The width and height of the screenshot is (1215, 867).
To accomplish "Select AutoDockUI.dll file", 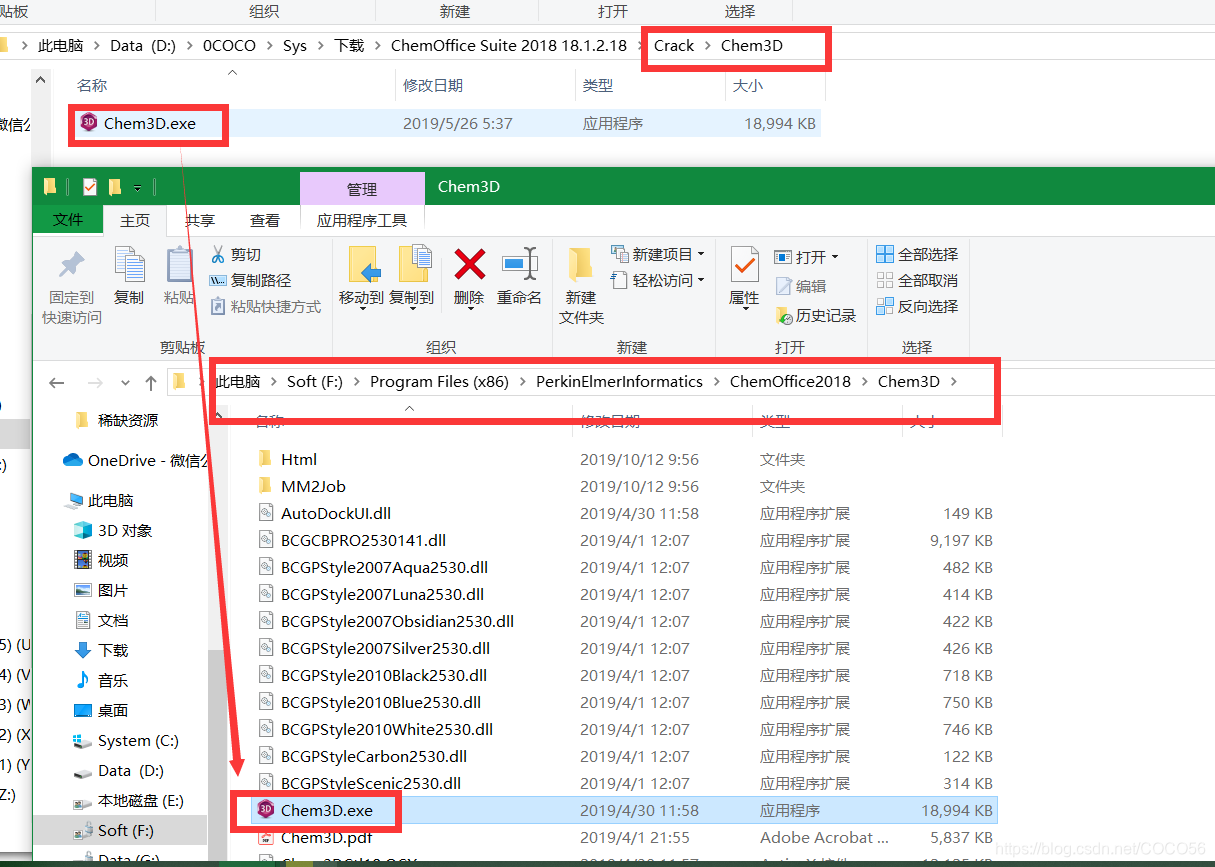I will tap(336, 513).
